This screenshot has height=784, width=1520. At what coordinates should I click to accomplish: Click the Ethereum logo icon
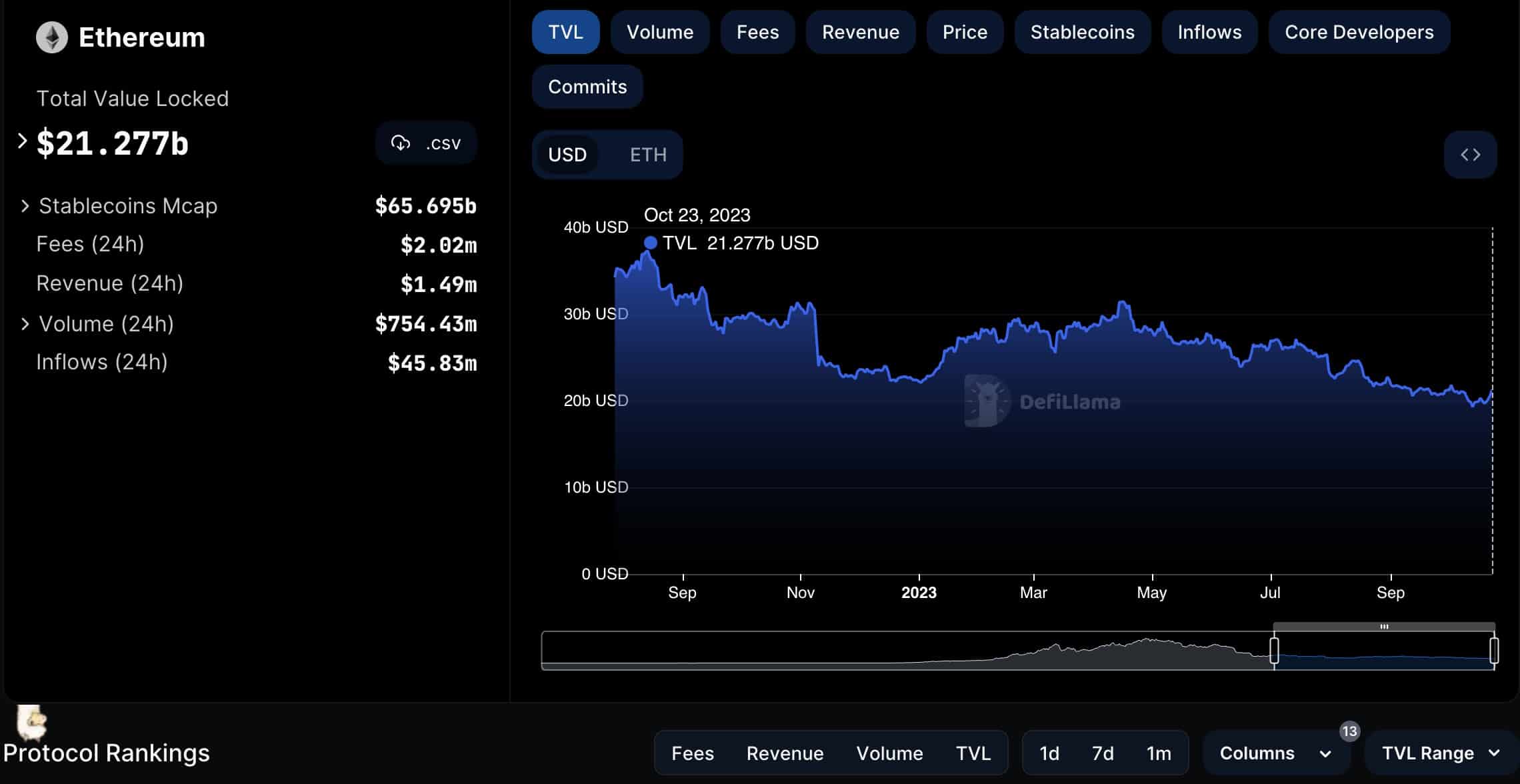51,37
